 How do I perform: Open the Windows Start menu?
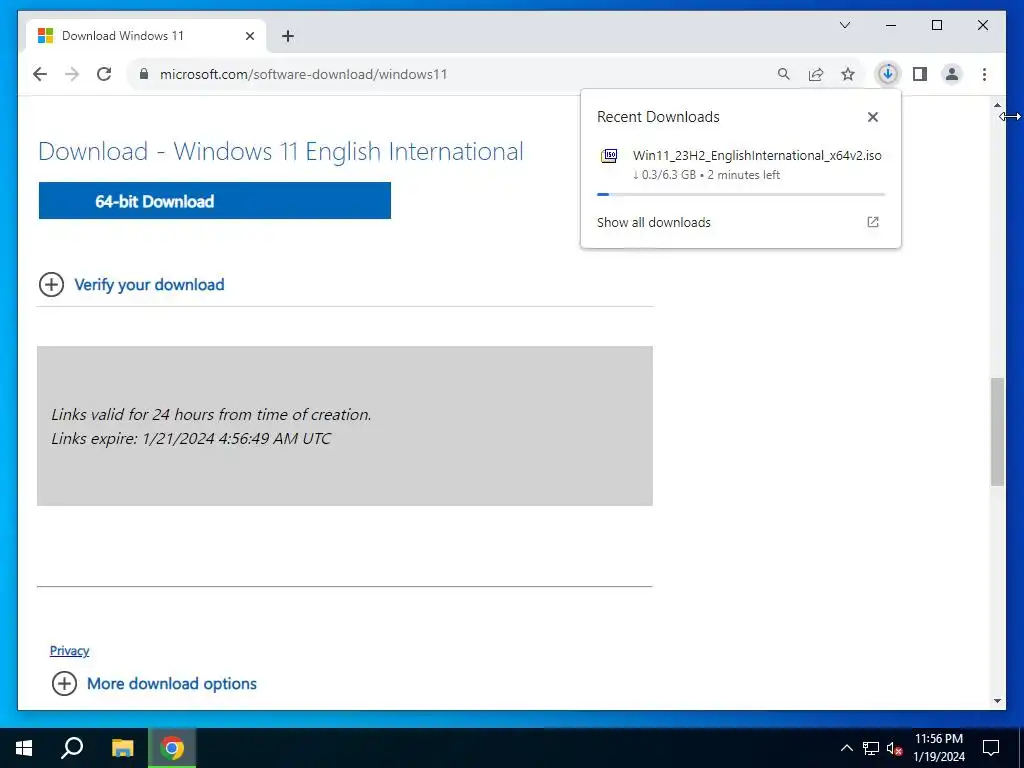24,748
